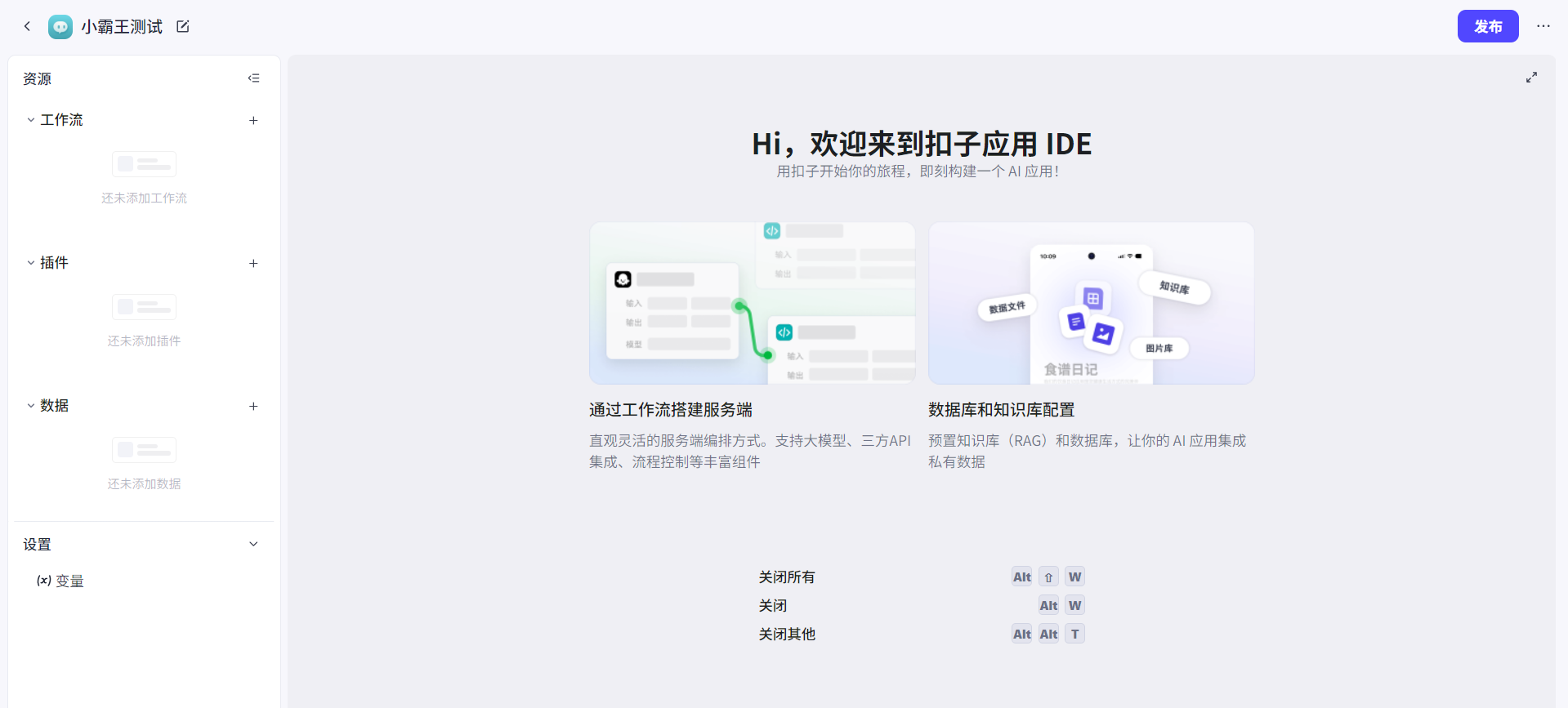
Task: Click the back arrow icon
Action: click(27, 26)
